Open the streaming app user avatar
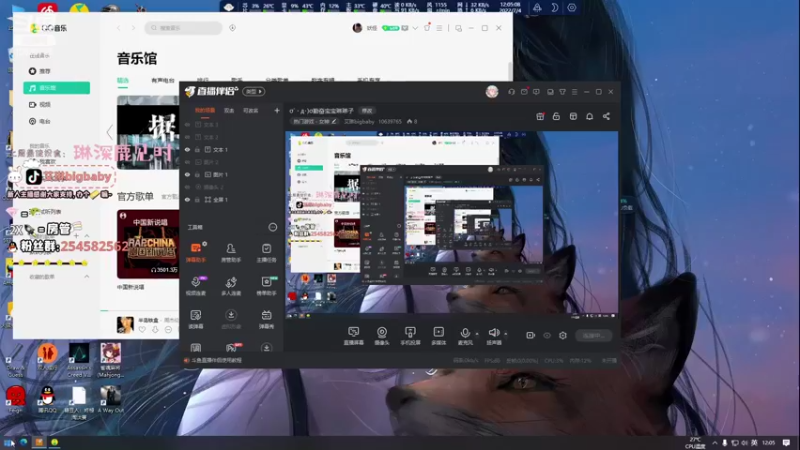 (x=492, y=92)
